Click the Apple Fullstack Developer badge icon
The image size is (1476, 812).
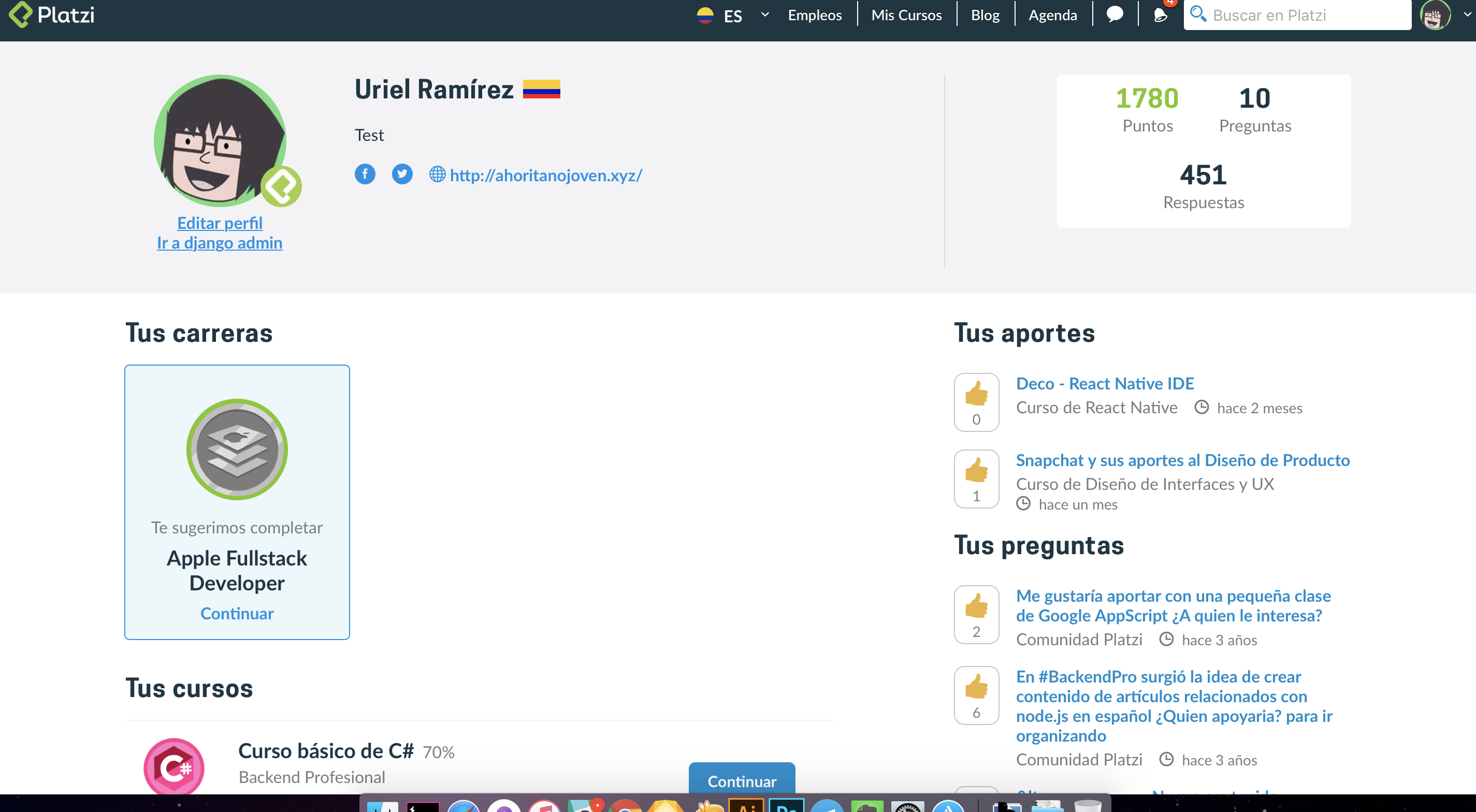coord(237,450)
